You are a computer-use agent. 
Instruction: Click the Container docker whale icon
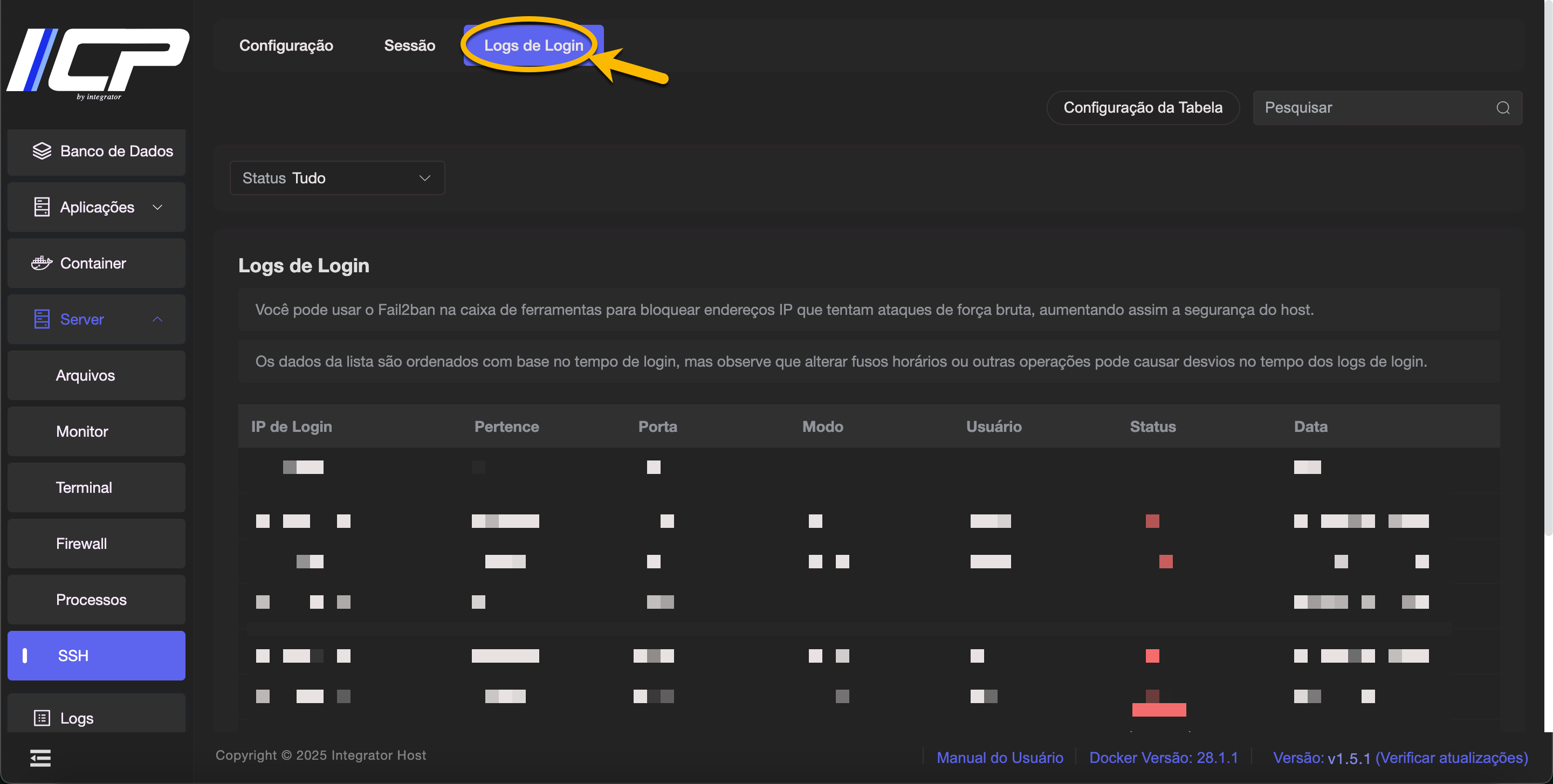tap(42, 263)
